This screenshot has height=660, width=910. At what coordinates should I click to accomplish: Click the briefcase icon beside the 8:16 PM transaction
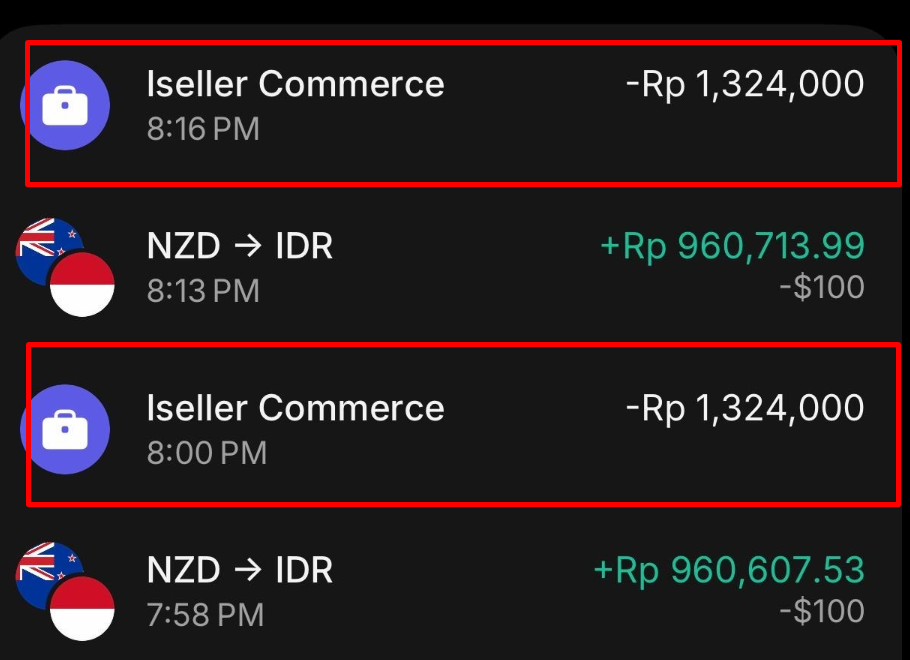pyautogui.click(x=65, y=105)
